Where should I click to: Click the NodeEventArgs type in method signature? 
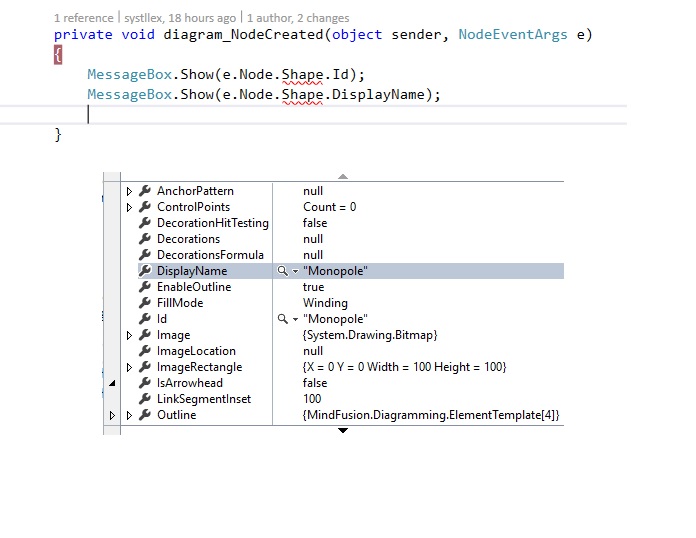coord(513,35)
